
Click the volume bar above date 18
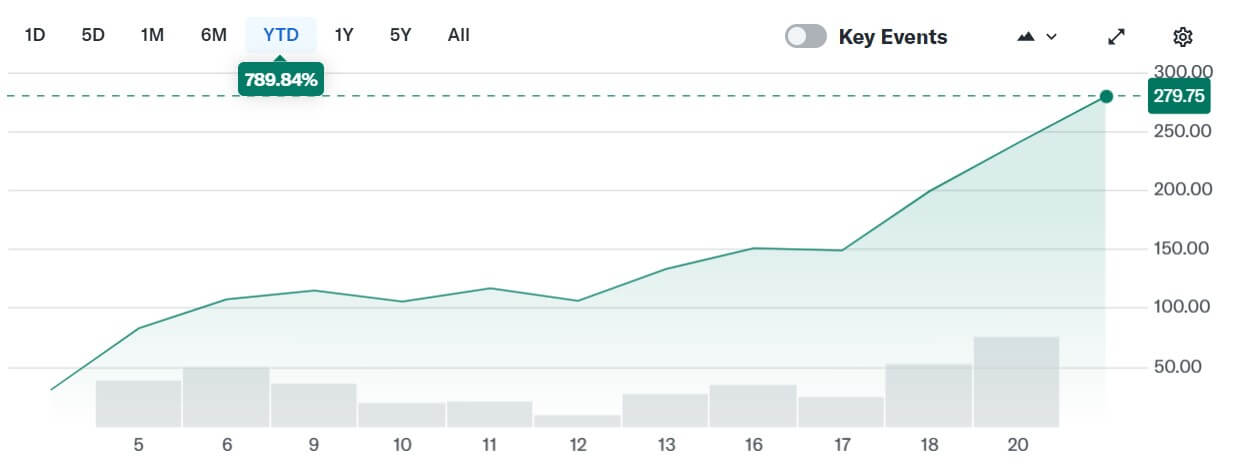click(x=929, y=395)
